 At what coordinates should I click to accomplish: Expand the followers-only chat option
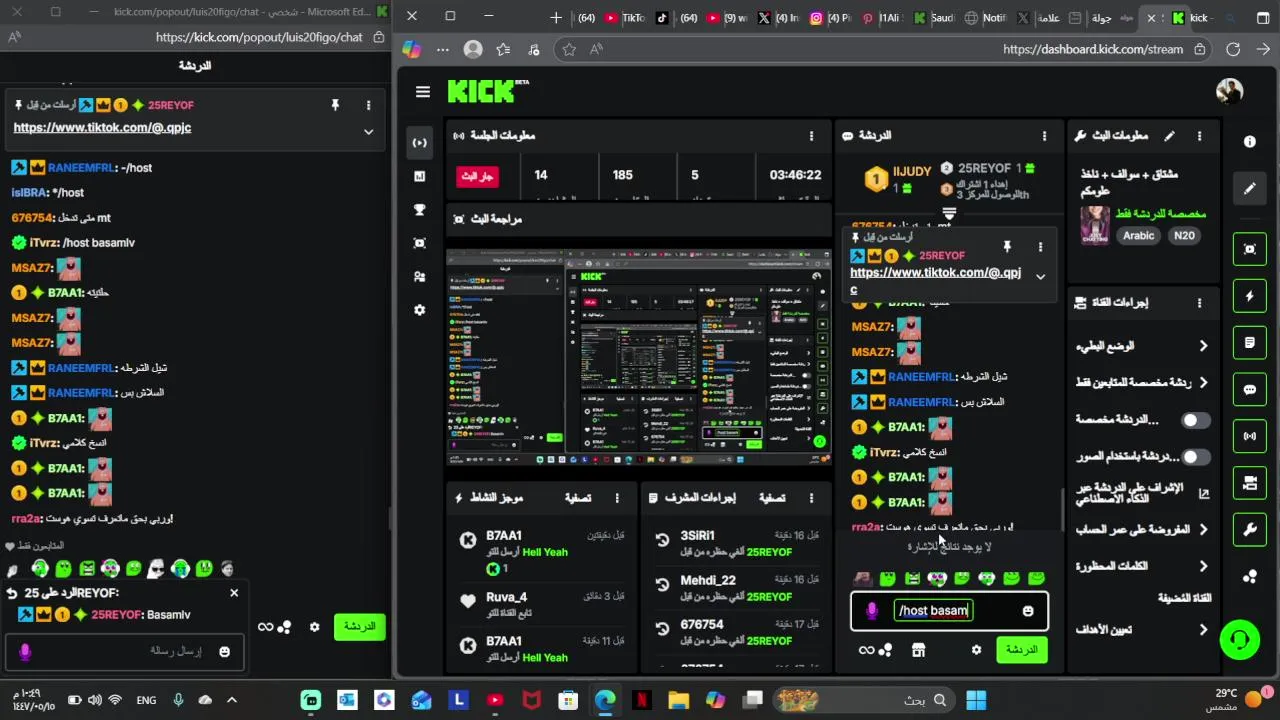coord(1203,383)
